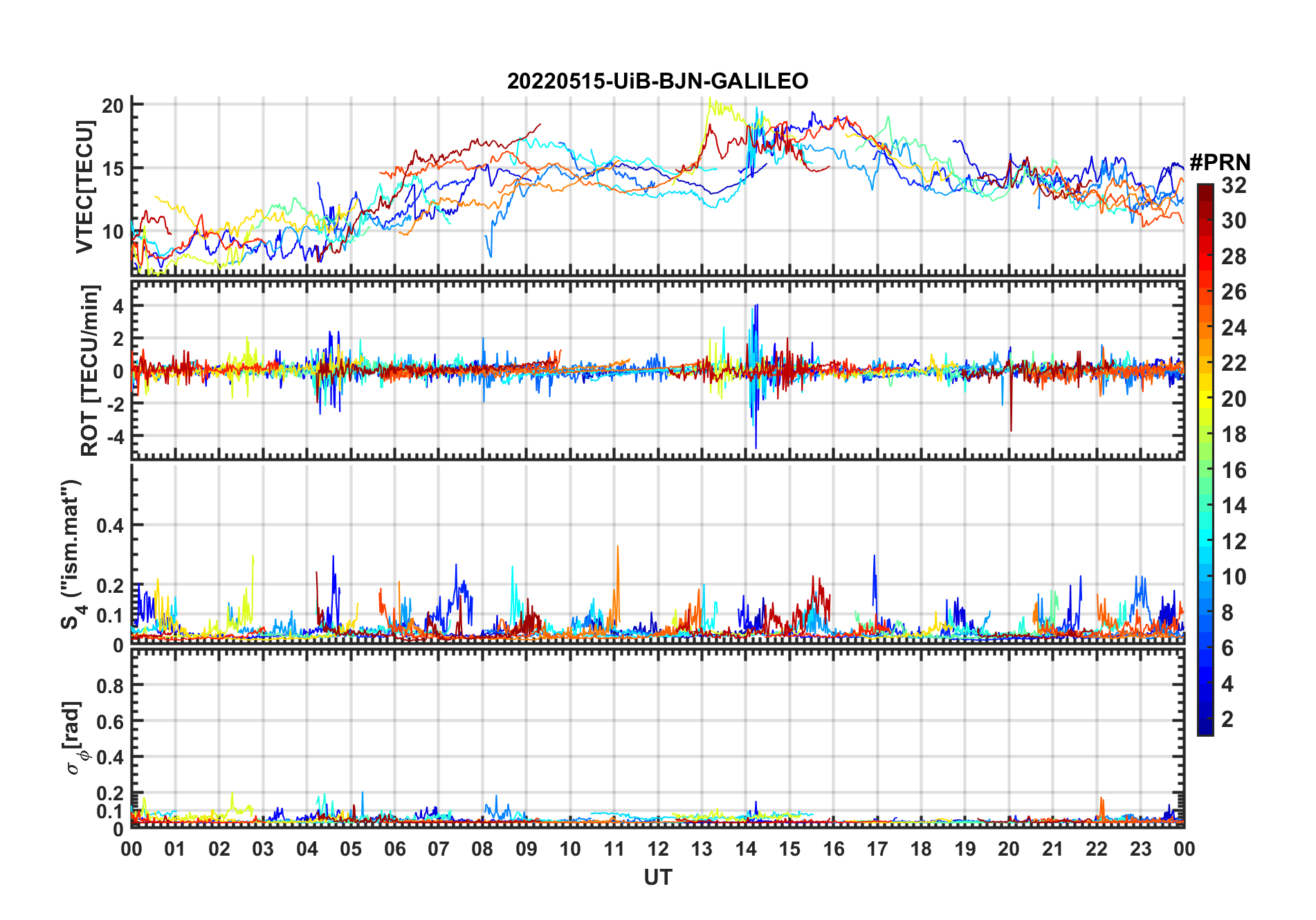Click the S4 ("ism.mat") y-axis label
The image size is (1316, 920).
73,554
